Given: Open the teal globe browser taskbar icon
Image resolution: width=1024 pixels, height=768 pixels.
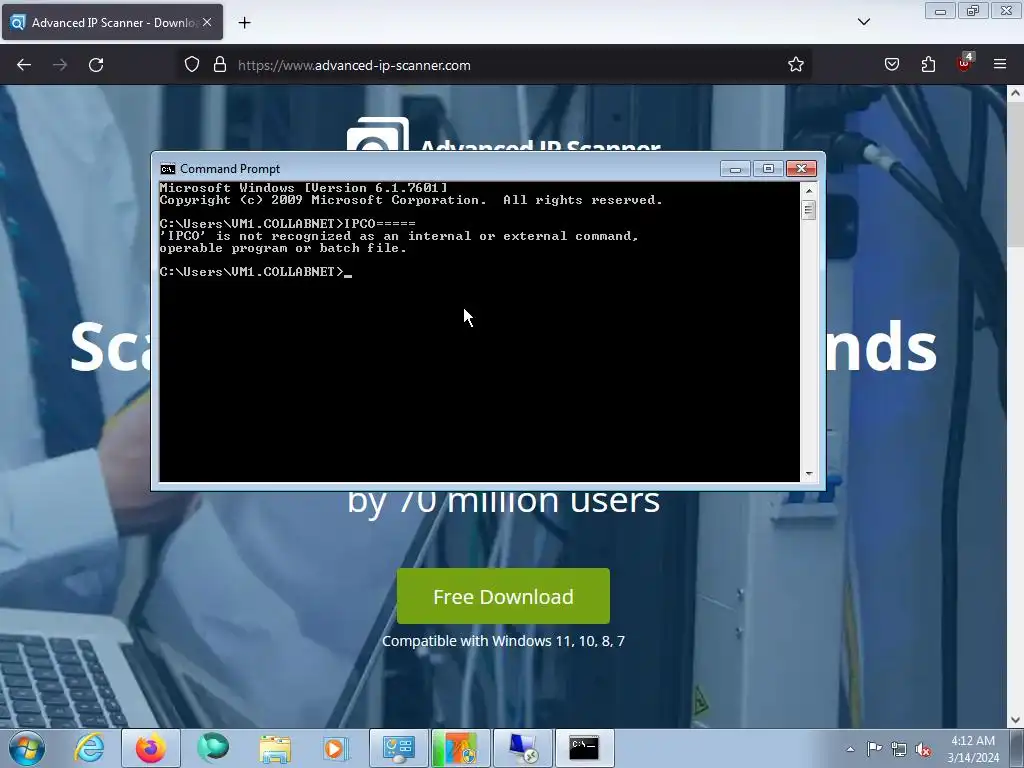Looking at the screenshot, I should click(213, 748).
